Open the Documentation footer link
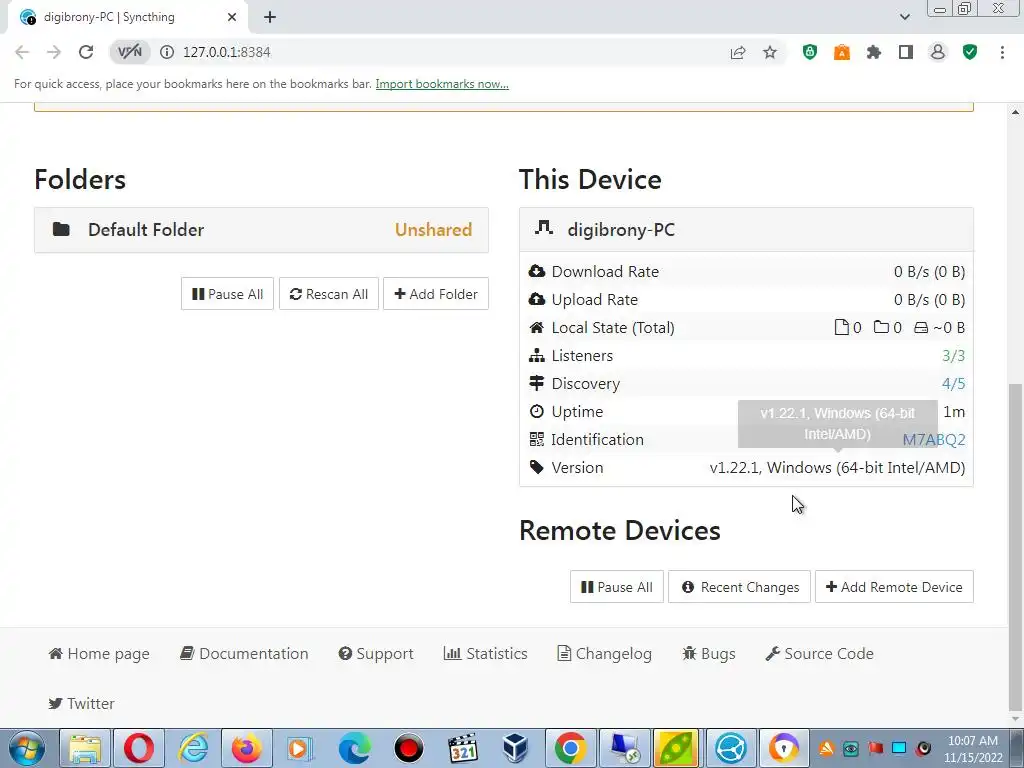Screen dimensions: 1024x768 [x=244, y=654]
